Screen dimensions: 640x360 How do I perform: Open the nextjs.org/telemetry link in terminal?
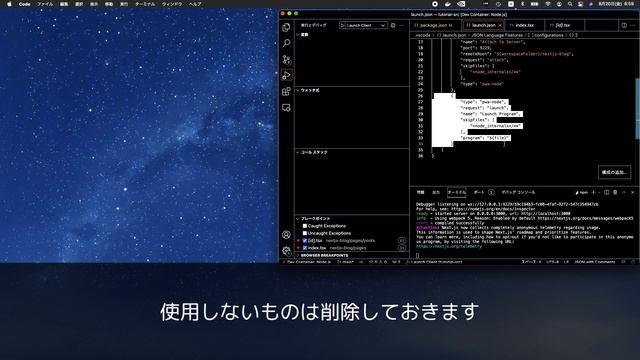tap(449, 246)
